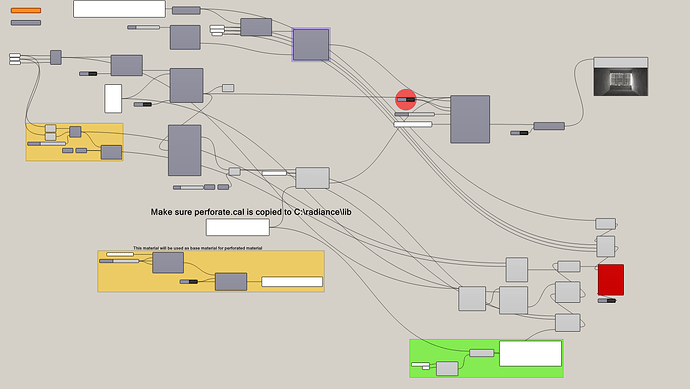The image size is (690, 389).
Task: Click the purple-highlighted selected component
Action: click(311, 45)
